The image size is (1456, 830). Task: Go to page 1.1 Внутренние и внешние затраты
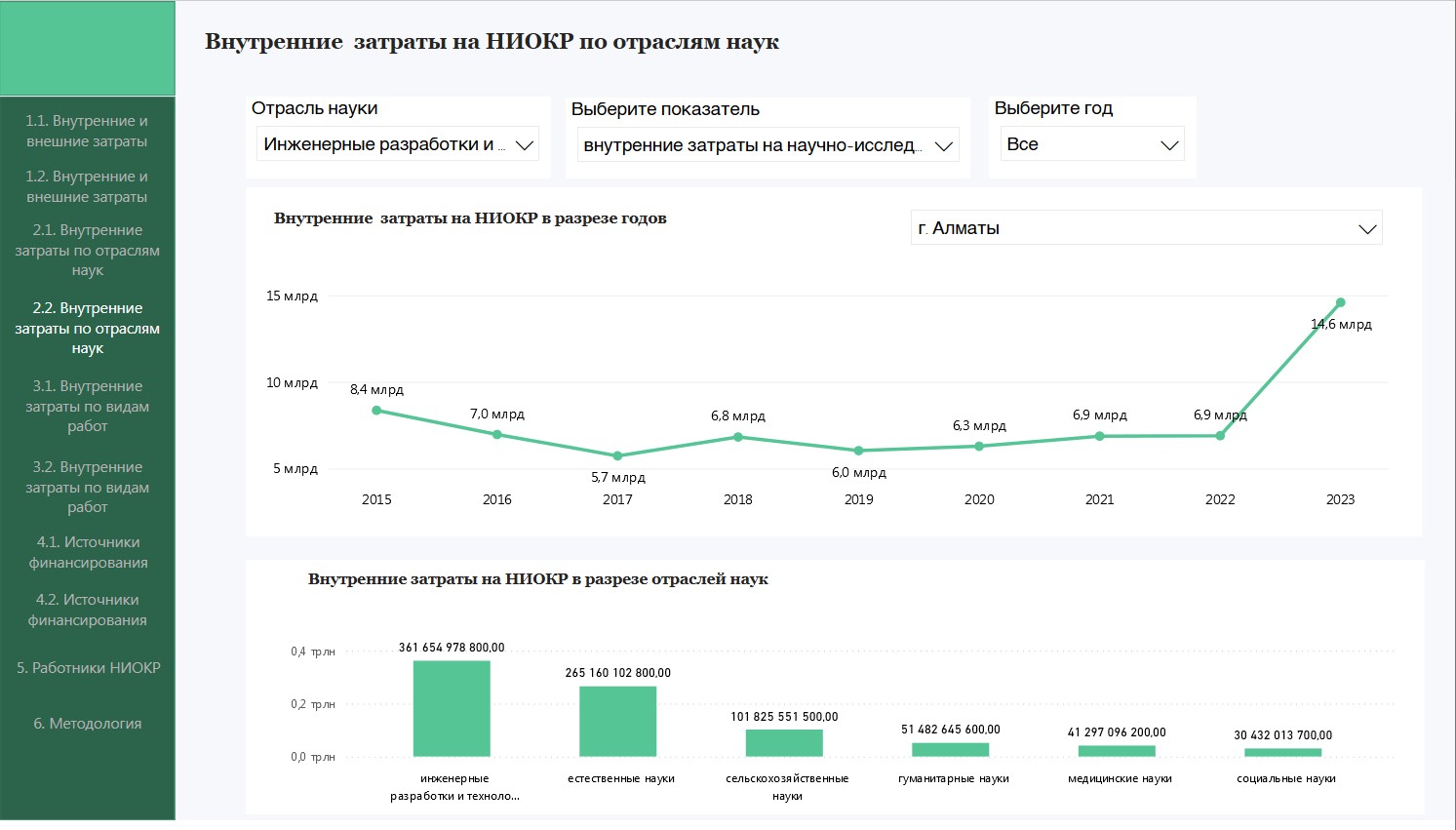(87, 131)
